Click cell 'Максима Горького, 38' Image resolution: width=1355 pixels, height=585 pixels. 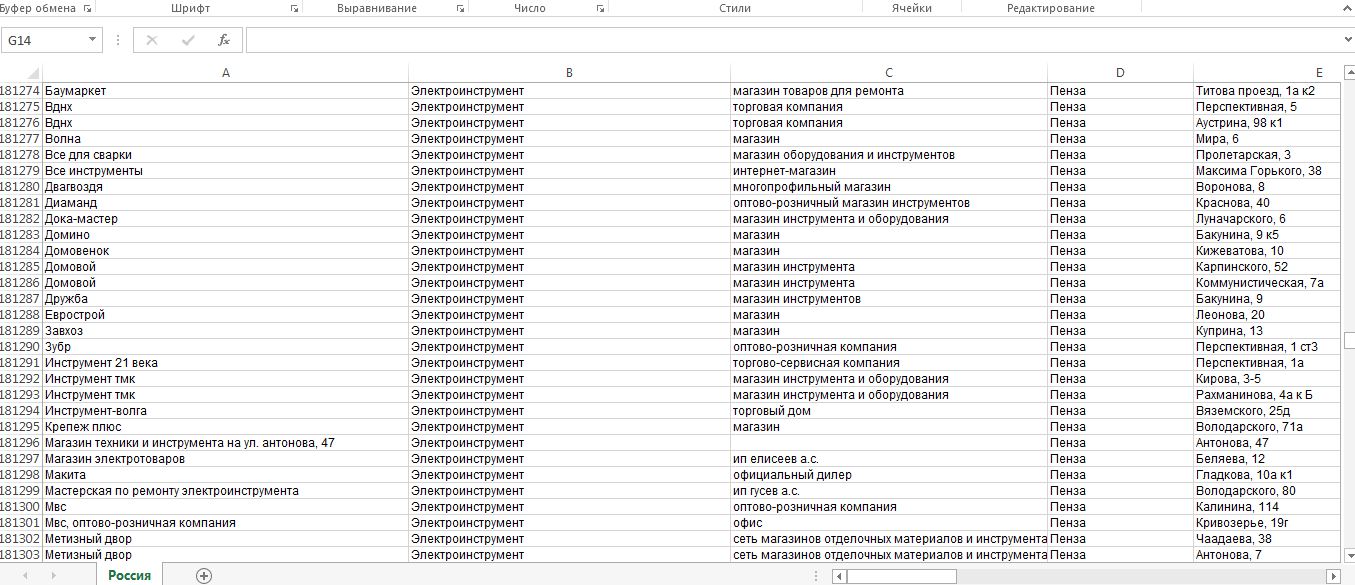point(1267,171)
